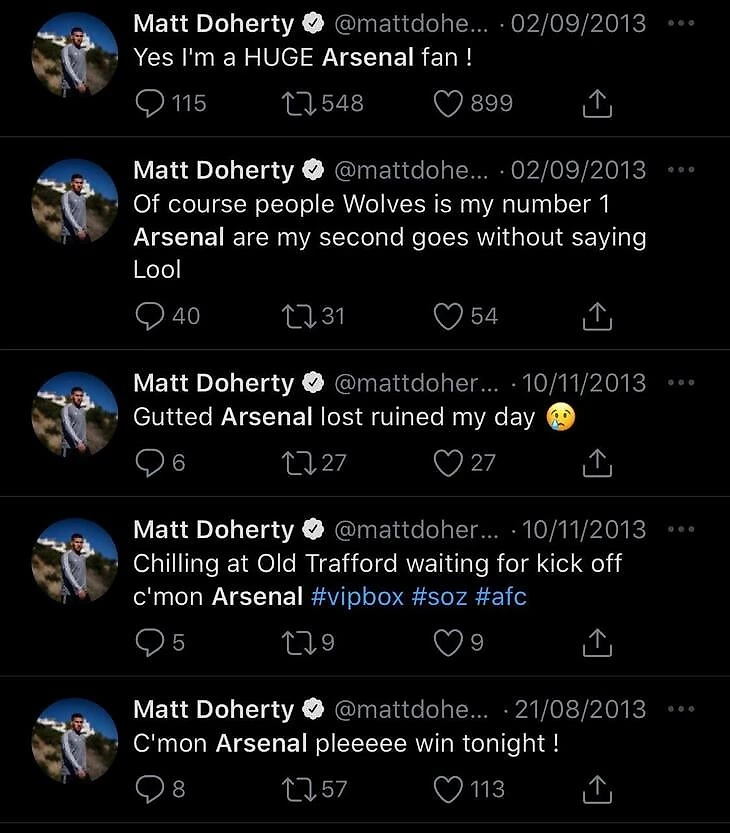Share the "Wolves is my number 1" tweet
Image resolution: width=730 pixels, height=833 pixels.
click(596, 316)
